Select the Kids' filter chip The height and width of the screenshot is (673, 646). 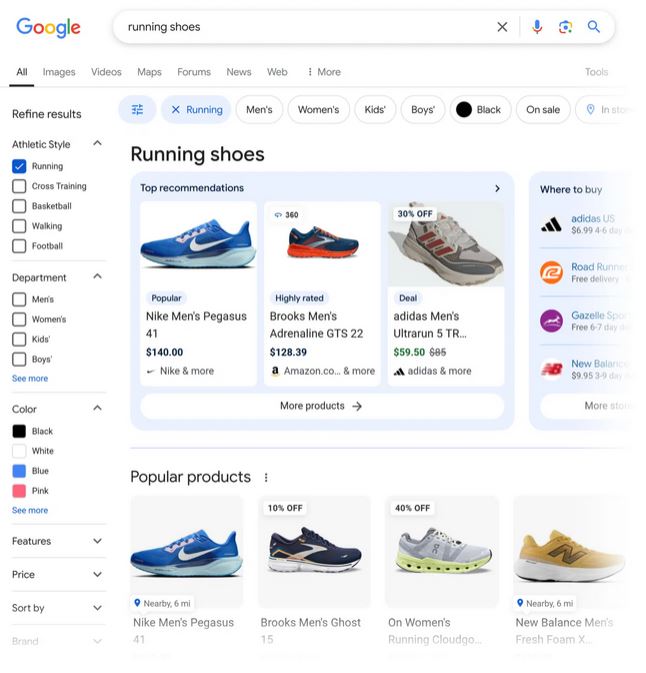coord(375,110)
